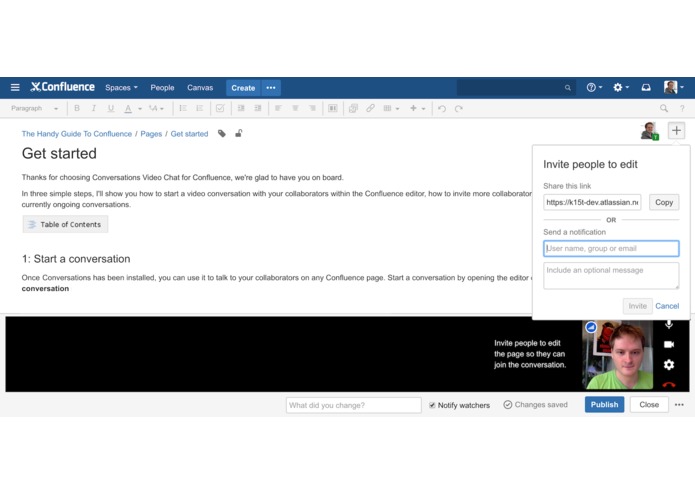The image size is (695, 494).
Task: Close the editor
Action: pyautogui.click(x=649, y=405)
